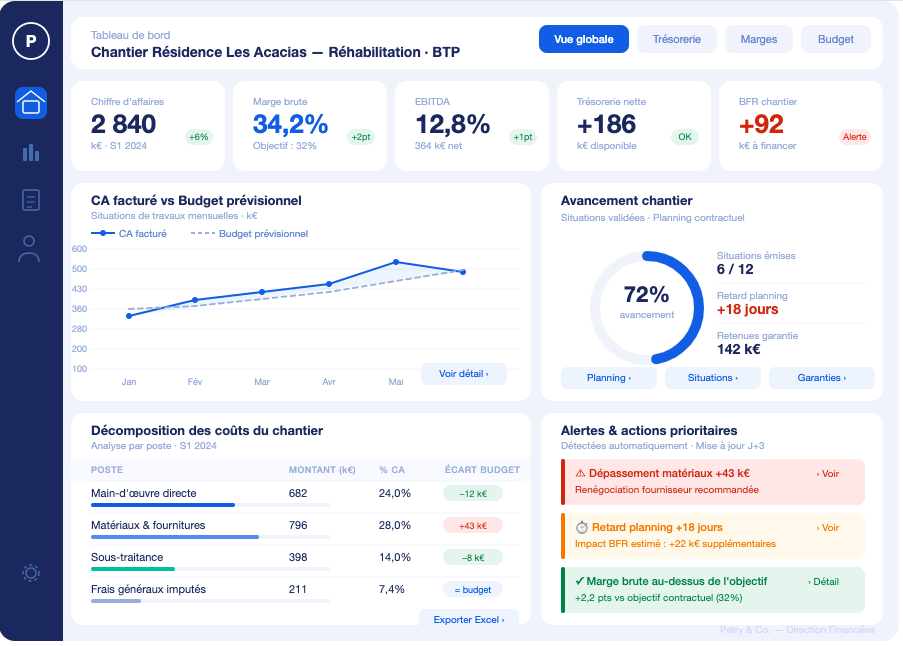Click the +2pt badge on Marge brute
This screenshot has width=903, height=646.
click(x=361, y=137)
